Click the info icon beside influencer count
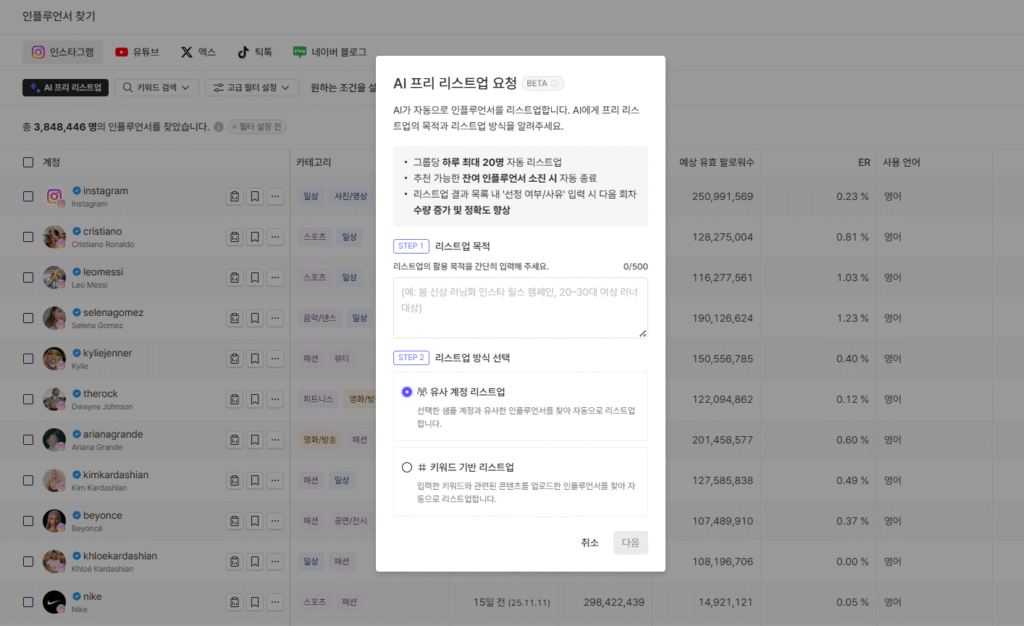 (x=218, y=127)
